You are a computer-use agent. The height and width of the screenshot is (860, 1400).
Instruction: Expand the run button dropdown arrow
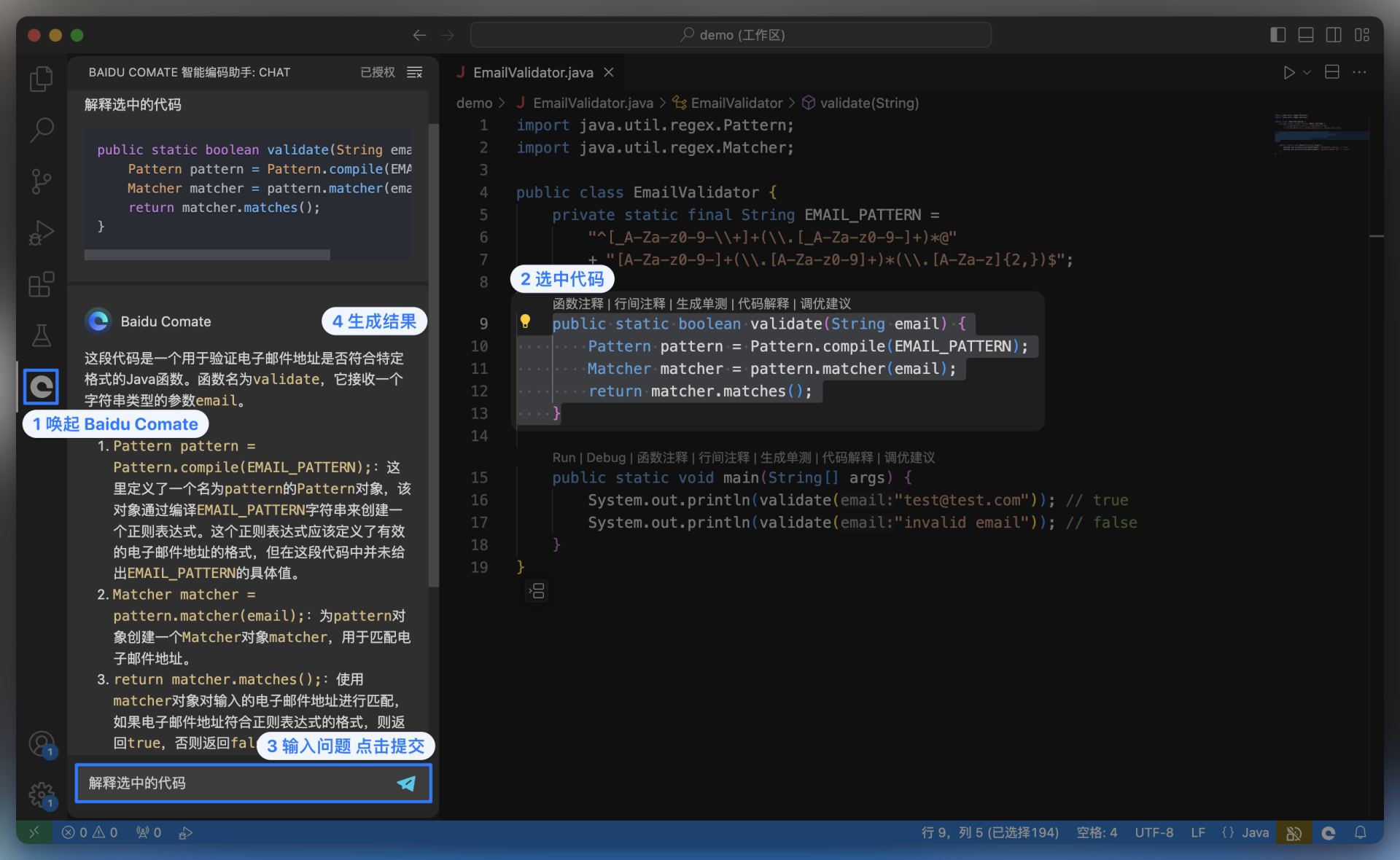click(1307, 72)
